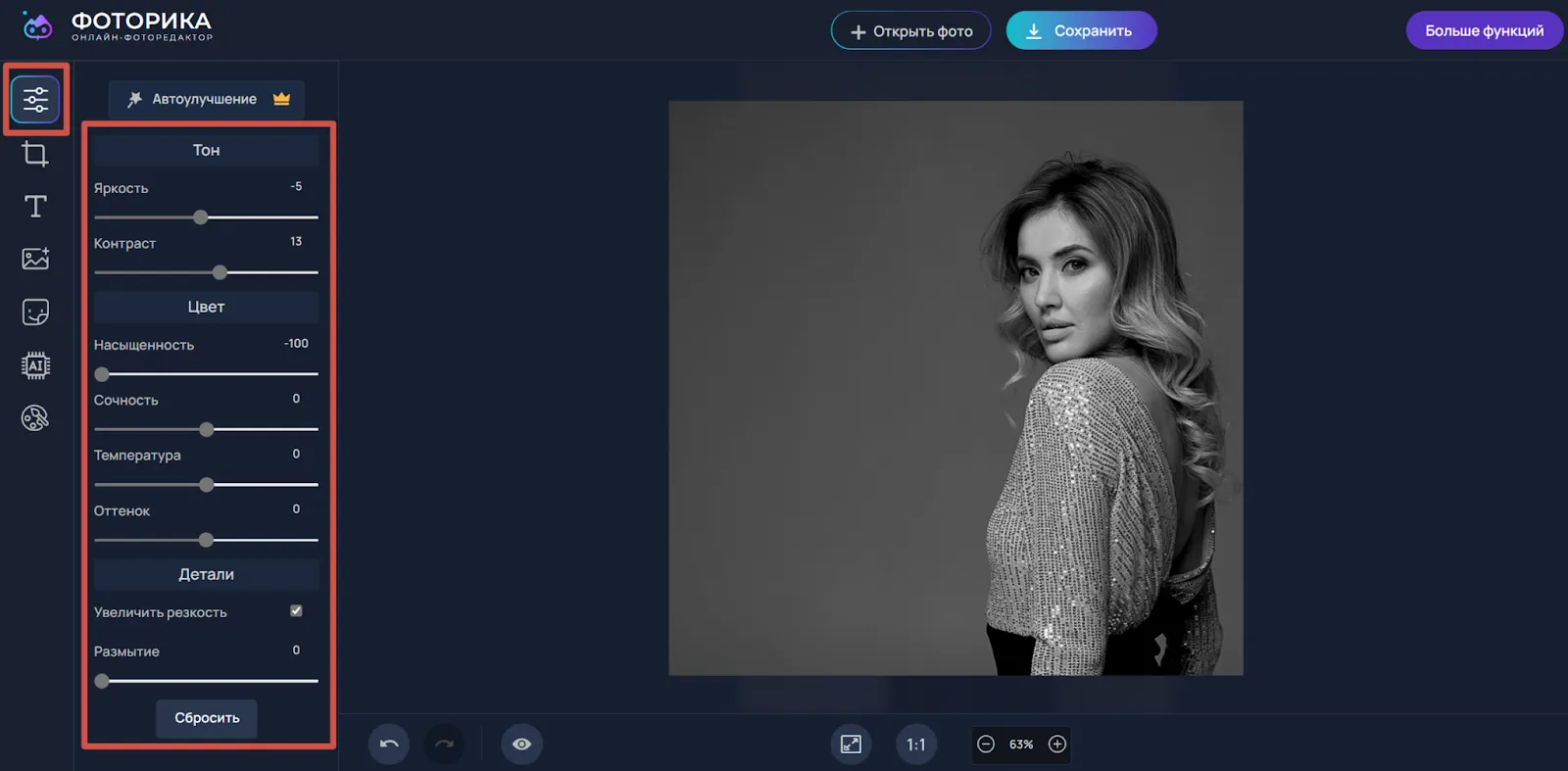Adjust the Сочность slider
The width and height of the screenshot is (1568, 771).
pyautogui.click(x=206, y=429)
